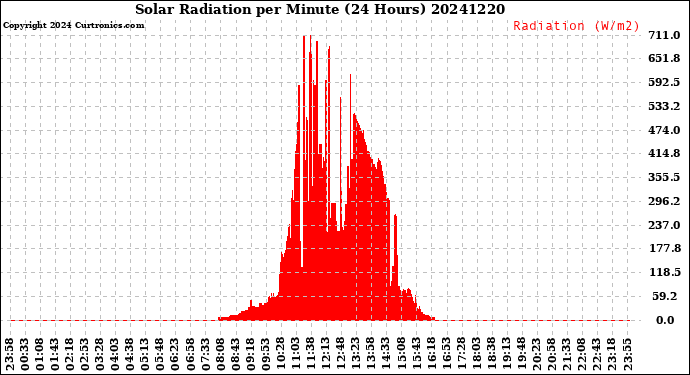
Task: Click the x-axis time label 12:13
Action: (x=327, y=355)
